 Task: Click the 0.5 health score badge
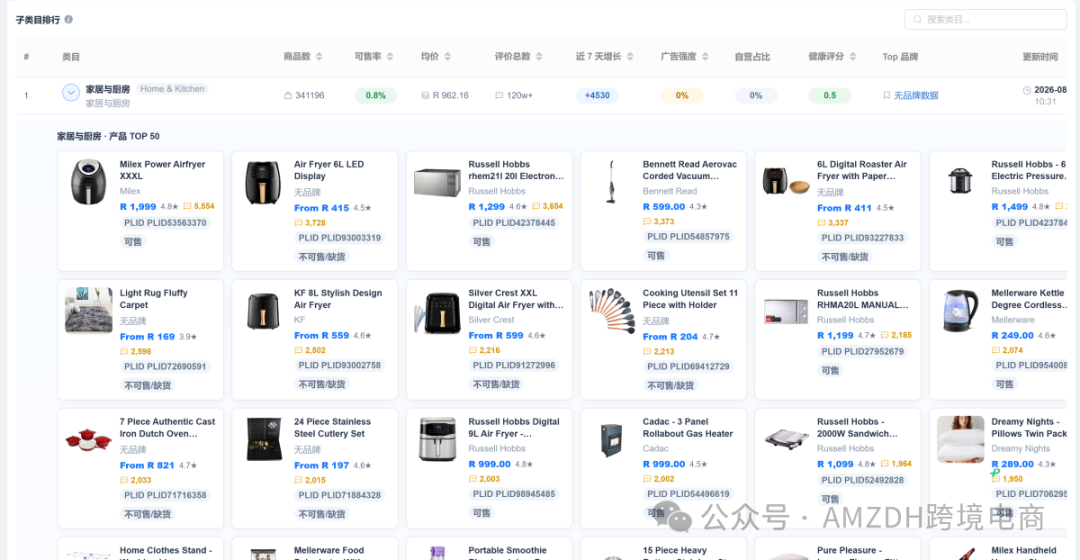(x=829, y=96)
